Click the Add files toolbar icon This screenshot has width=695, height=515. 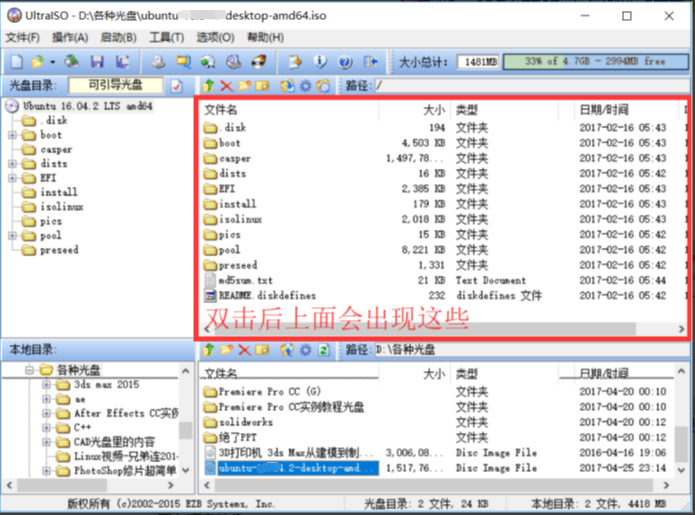295,62
